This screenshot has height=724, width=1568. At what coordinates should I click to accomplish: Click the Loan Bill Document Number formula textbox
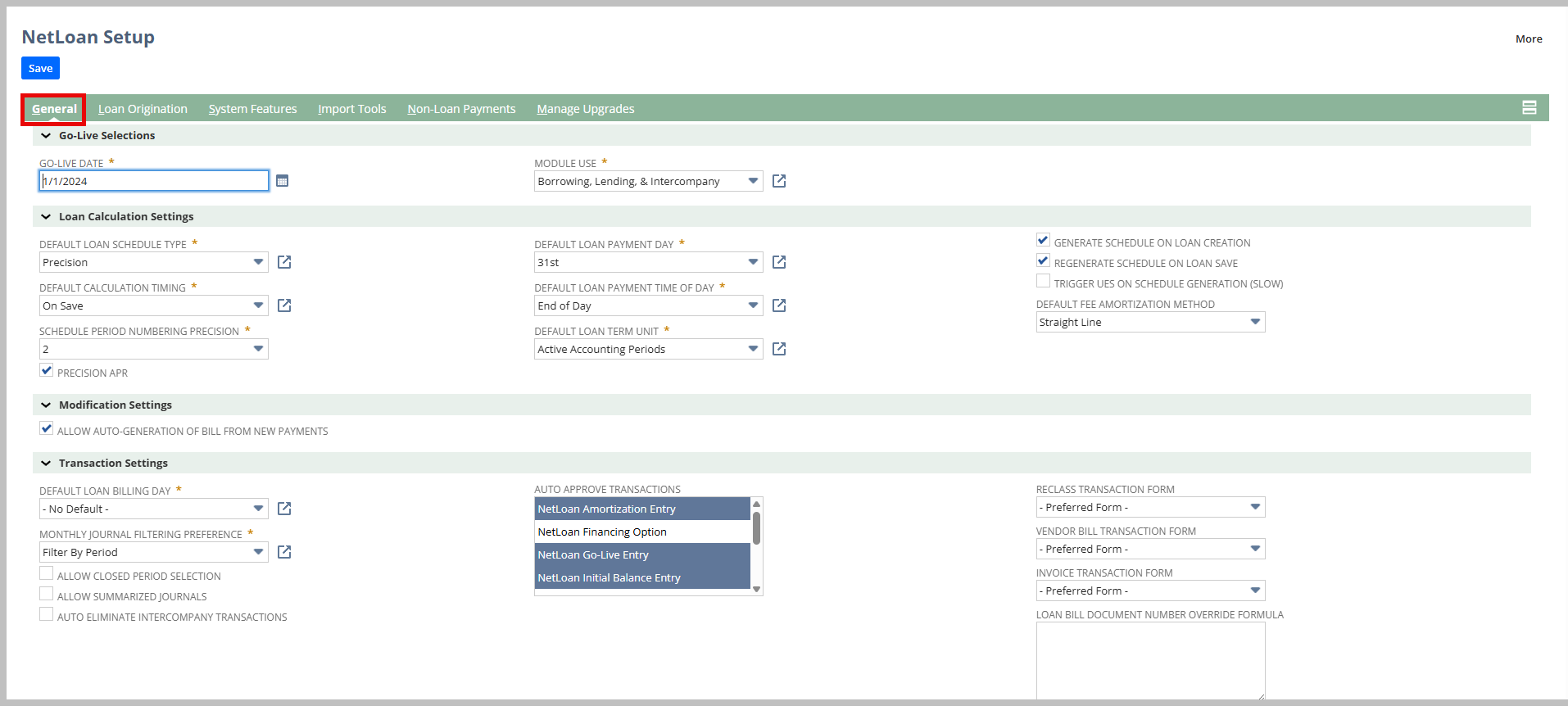pos(1149,660)
